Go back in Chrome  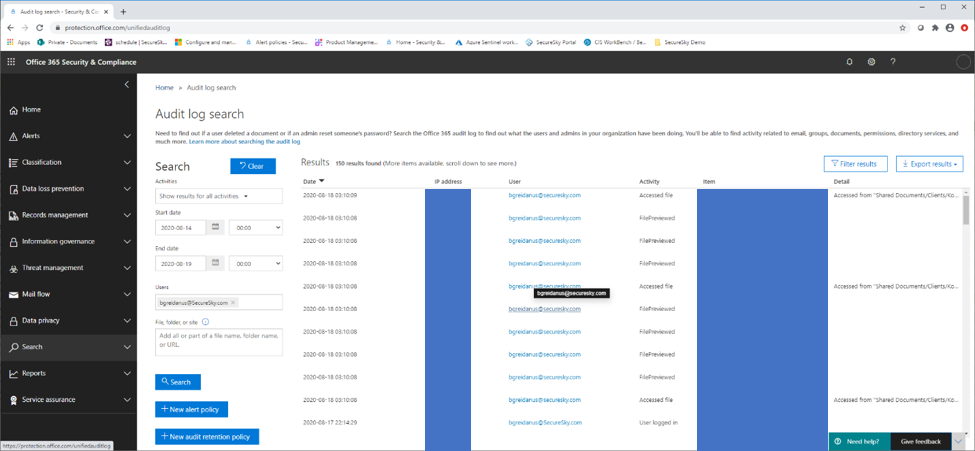[11, 28]
